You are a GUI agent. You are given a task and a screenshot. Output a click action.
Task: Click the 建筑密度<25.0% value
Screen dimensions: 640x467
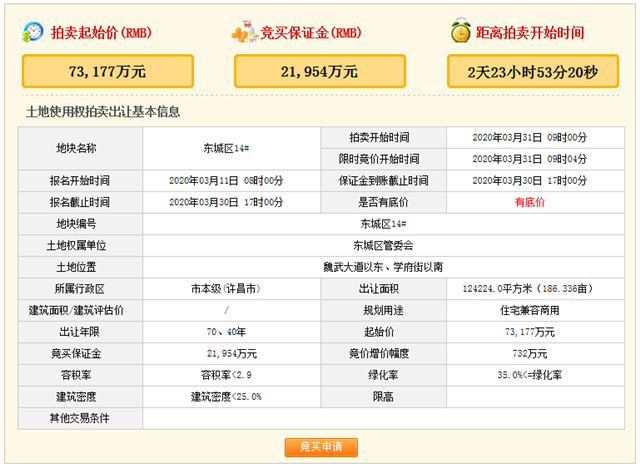(226, 397)
